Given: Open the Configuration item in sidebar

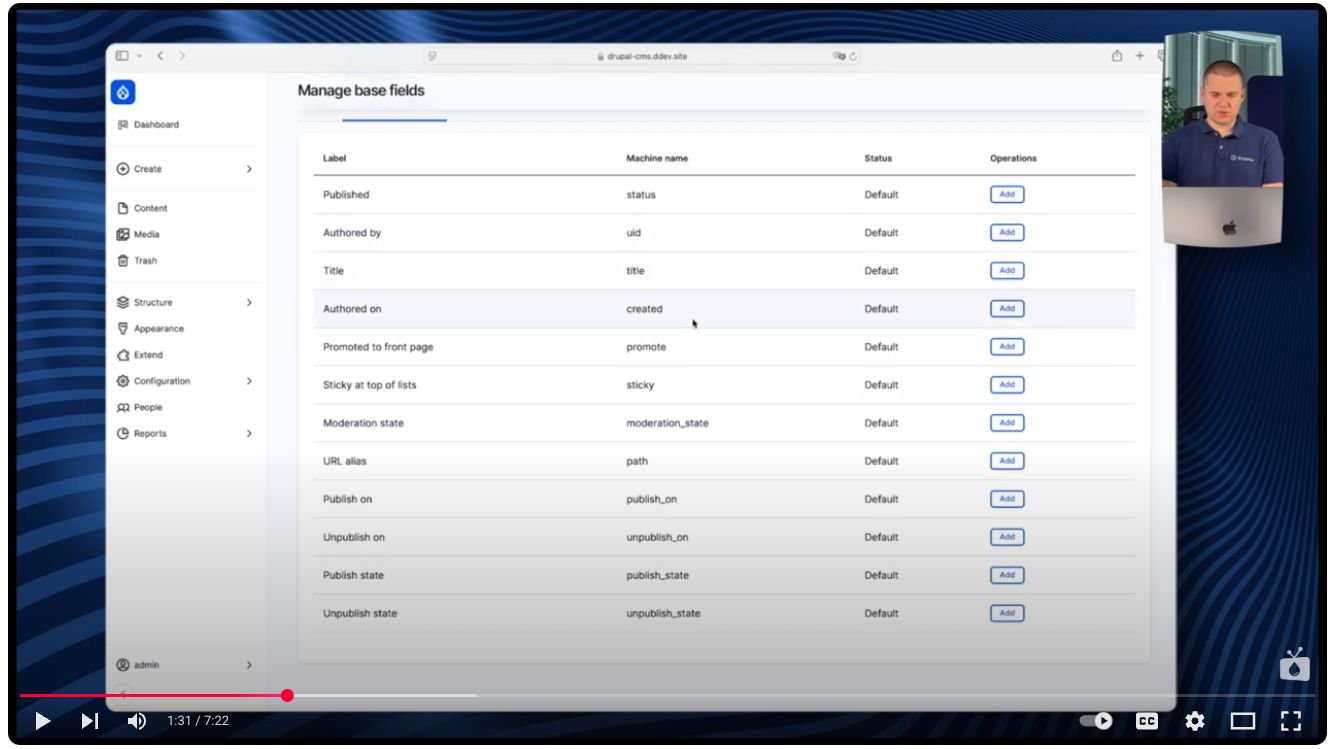Looking at the screenshot, I should point(153,381).
